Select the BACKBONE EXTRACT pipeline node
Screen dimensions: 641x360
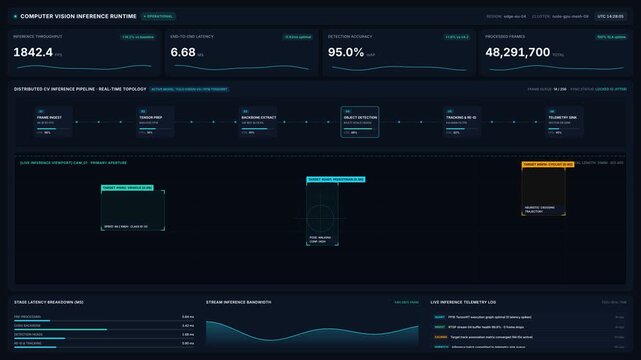click(258, 122)
